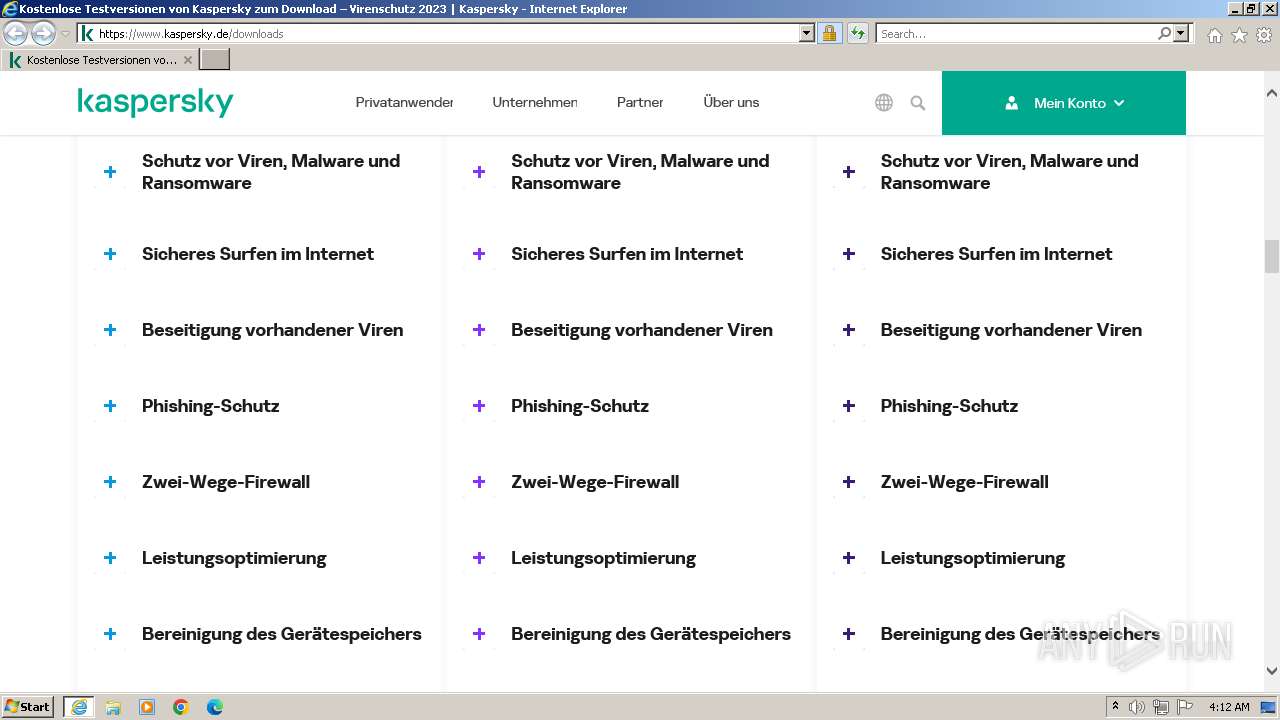Open a new blank tab

(x=215, y=60)
